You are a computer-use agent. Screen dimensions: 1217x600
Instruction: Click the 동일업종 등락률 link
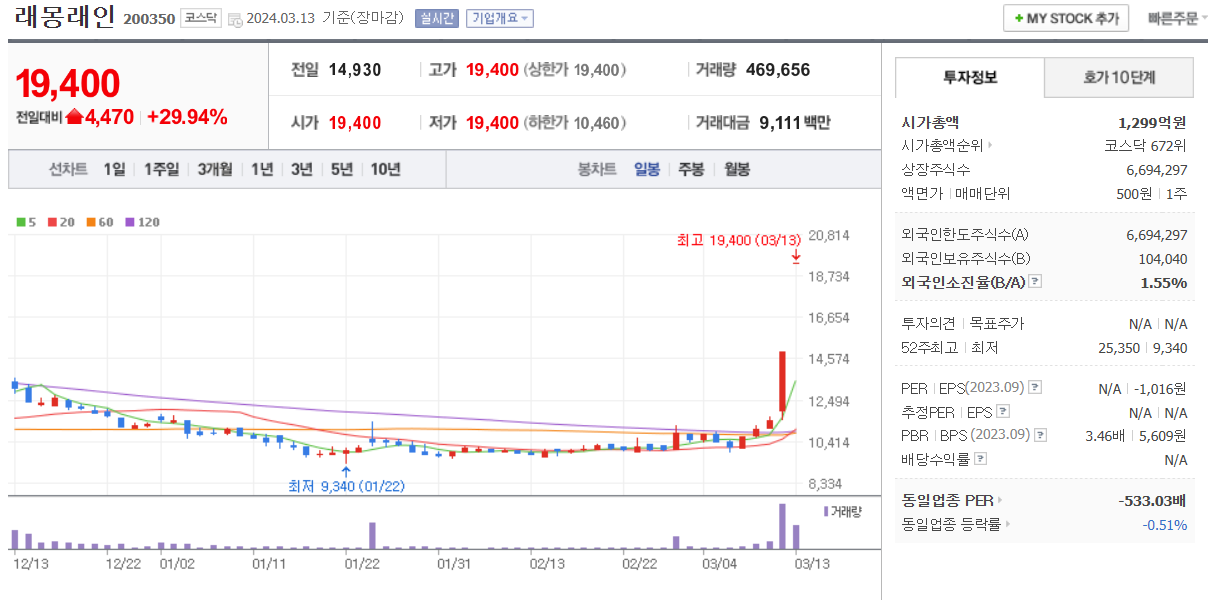[x=951, y=524]
